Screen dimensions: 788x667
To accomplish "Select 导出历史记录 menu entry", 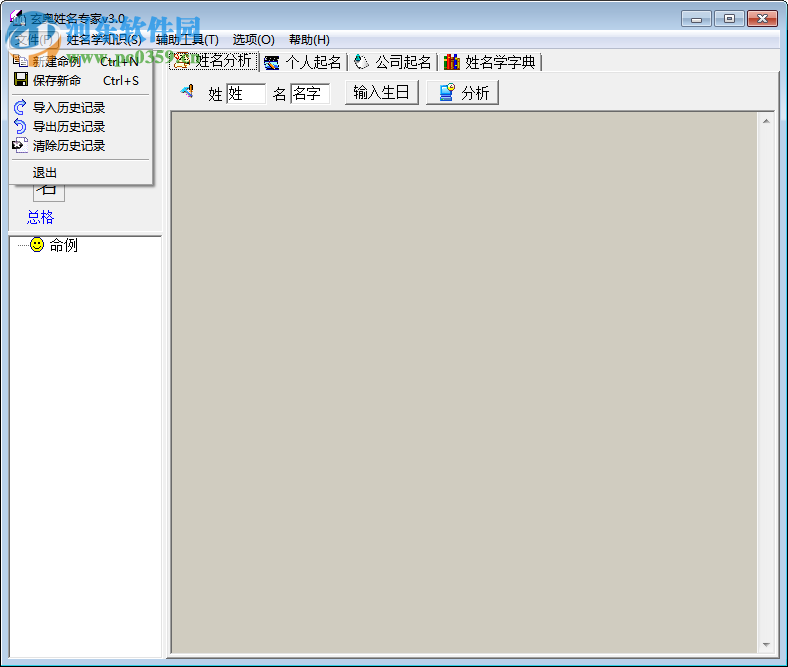I will click(80, 127).
